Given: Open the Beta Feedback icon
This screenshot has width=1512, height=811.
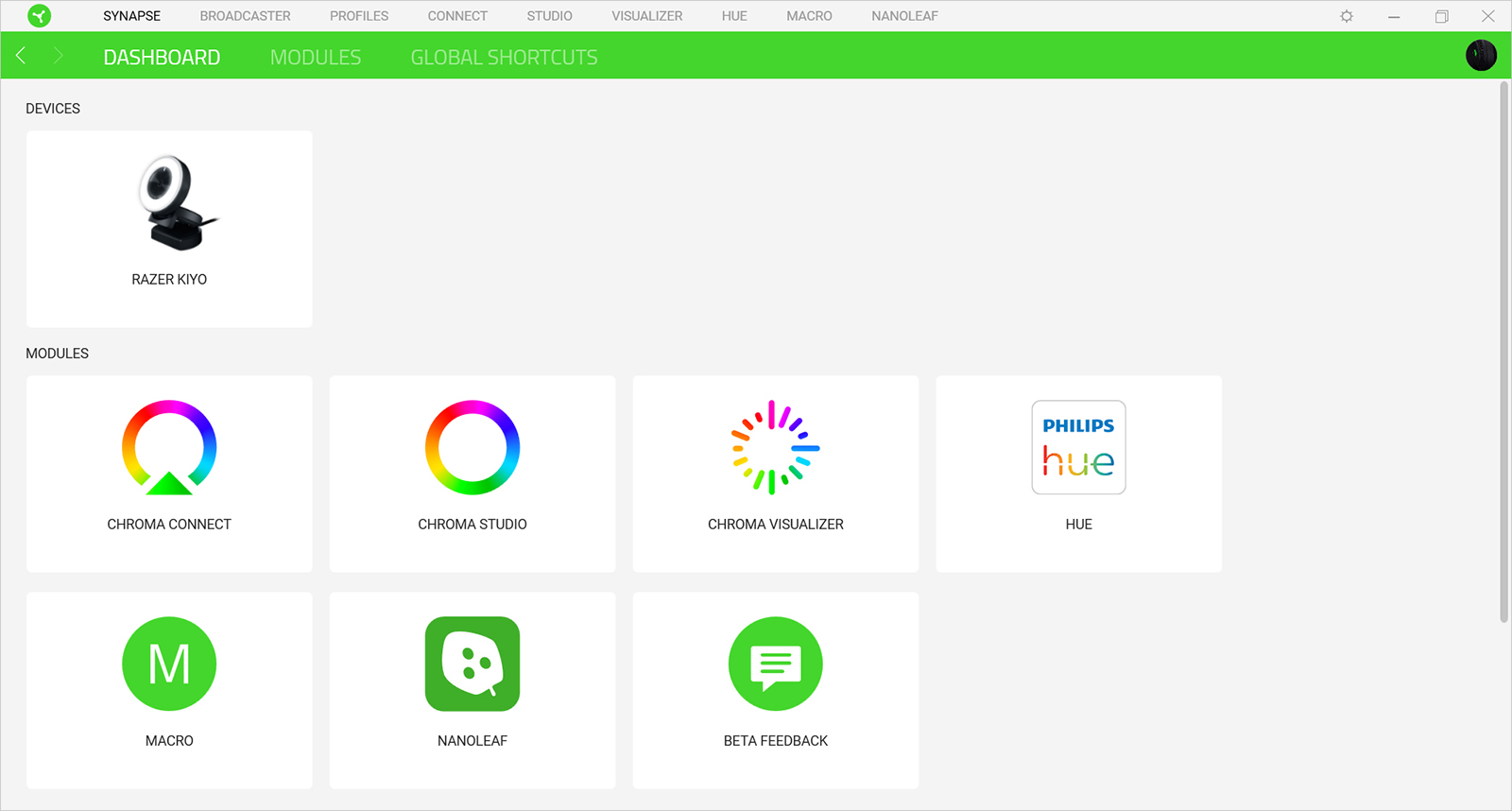Looking at the screenshot, I should coord(776,664).
